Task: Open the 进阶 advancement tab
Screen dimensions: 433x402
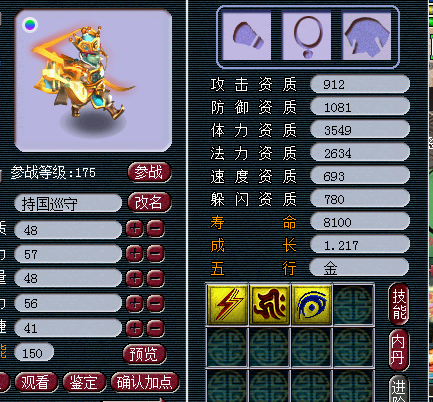Action: pos(399,389)
